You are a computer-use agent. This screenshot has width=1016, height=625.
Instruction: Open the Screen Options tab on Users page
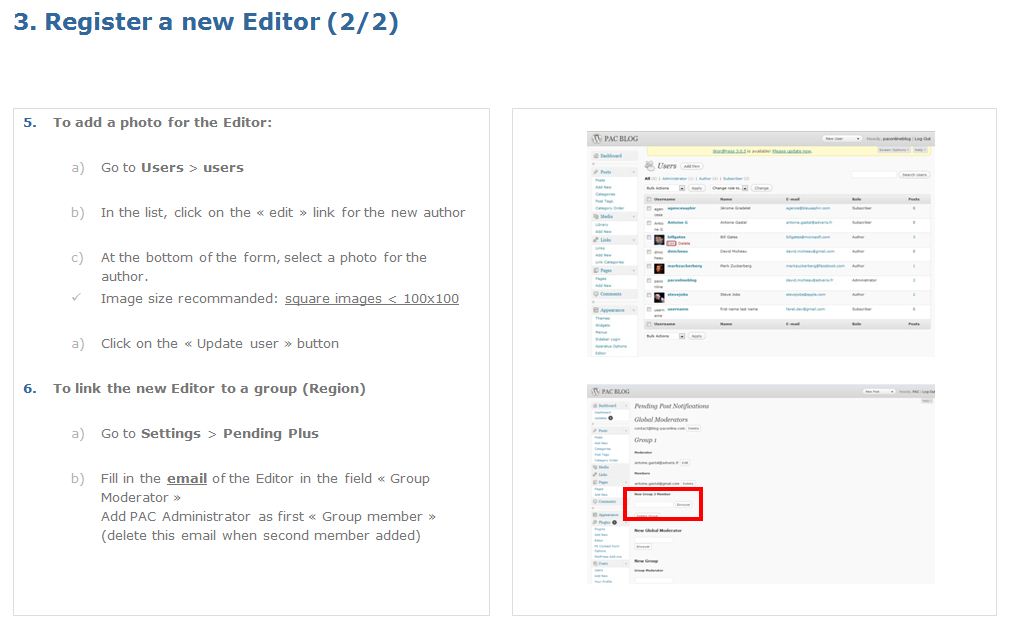tap(894, 150)
